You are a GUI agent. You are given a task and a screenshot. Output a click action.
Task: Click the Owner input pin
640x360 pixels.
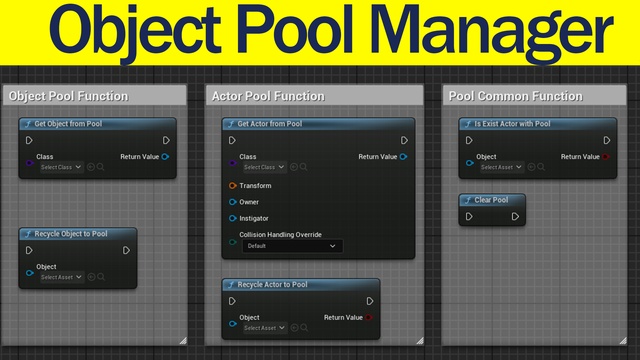point(233,202)
